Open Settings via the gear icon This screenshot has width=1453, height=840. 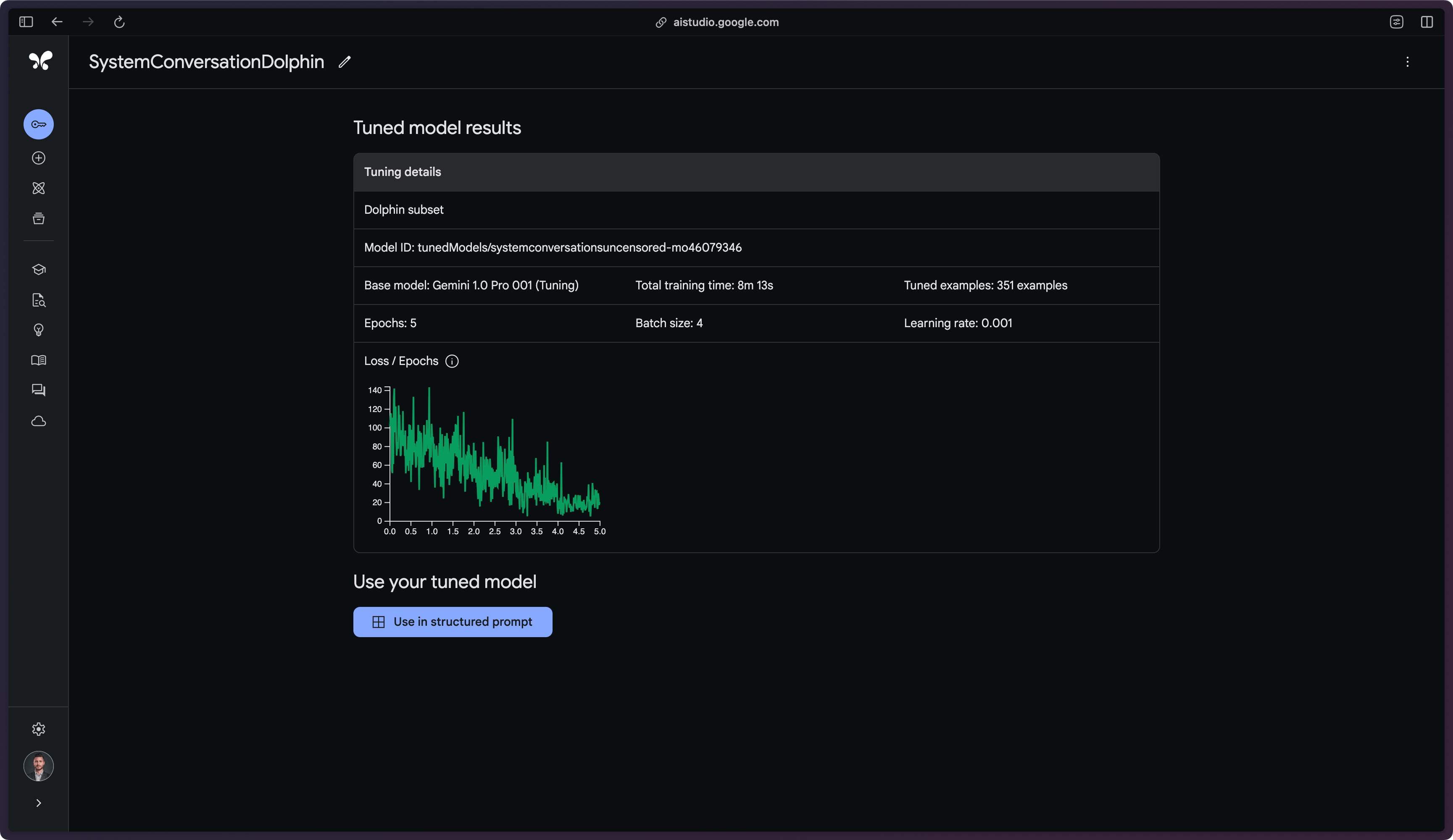pos(38,729)
